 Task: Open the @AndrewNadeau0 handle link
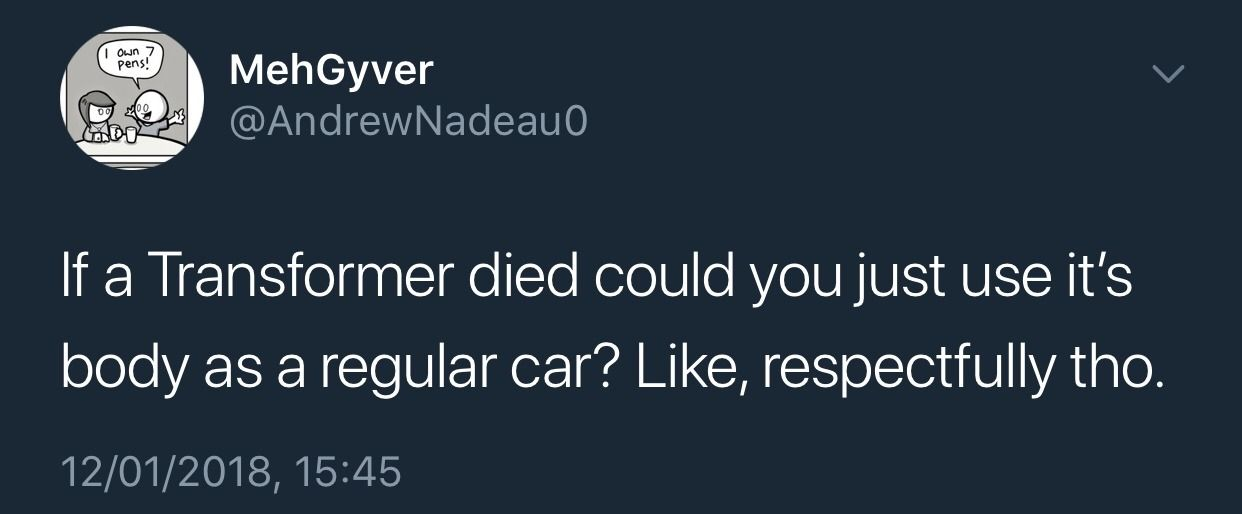[x=409, y=122]
